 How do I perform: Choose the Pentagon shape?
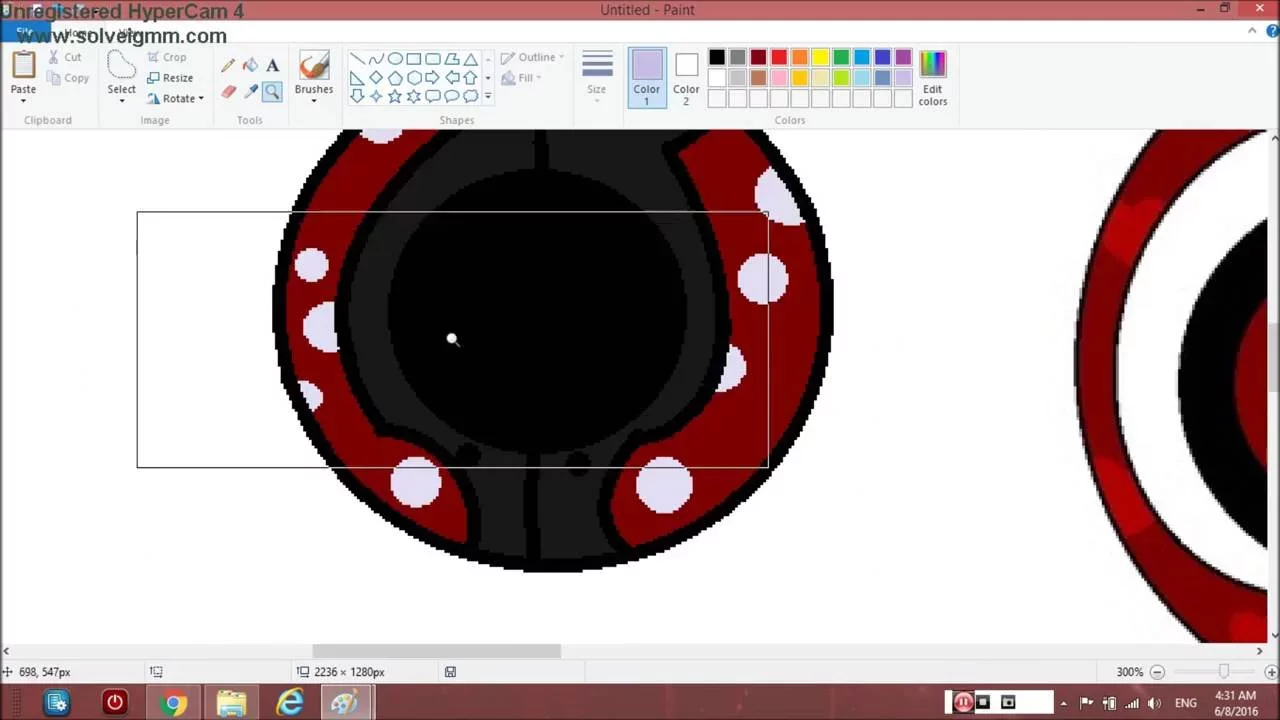pos(395,78)
